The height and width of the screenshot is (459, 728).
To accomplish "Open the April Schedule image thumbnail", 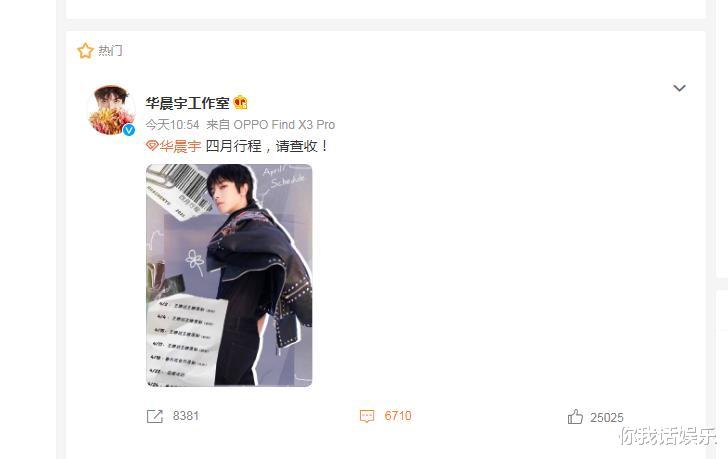I will [x=229, y=275].
